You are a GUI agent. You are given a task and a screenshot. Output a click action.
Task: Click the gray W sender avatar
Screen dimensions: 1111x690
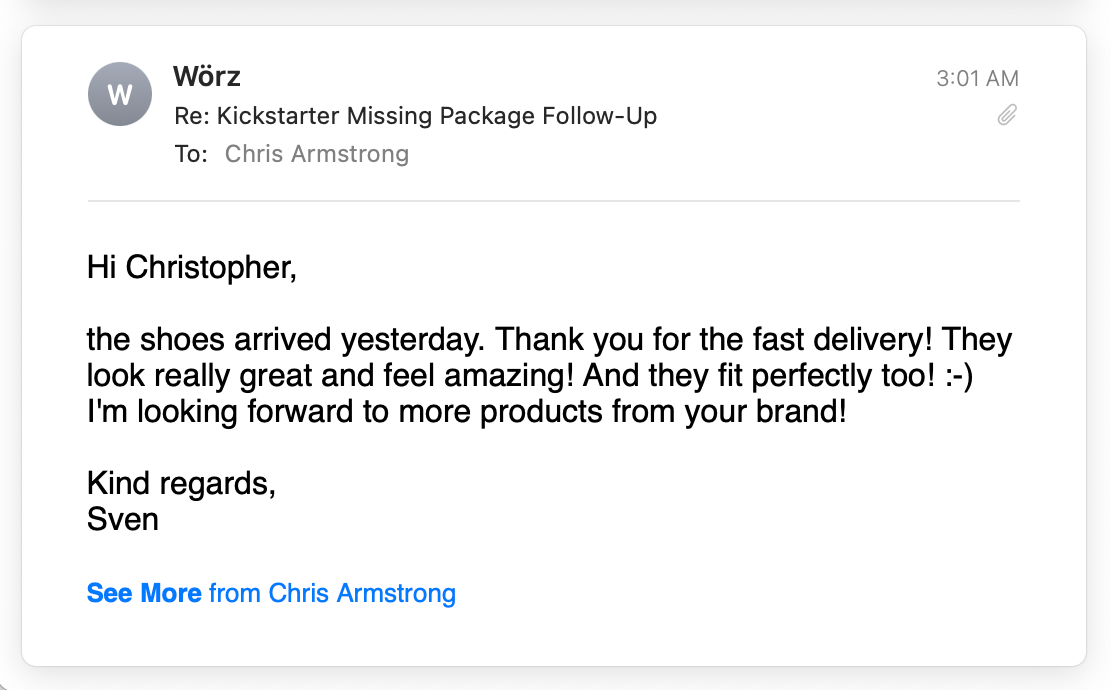pyautogui.click(x=120, y=94)
